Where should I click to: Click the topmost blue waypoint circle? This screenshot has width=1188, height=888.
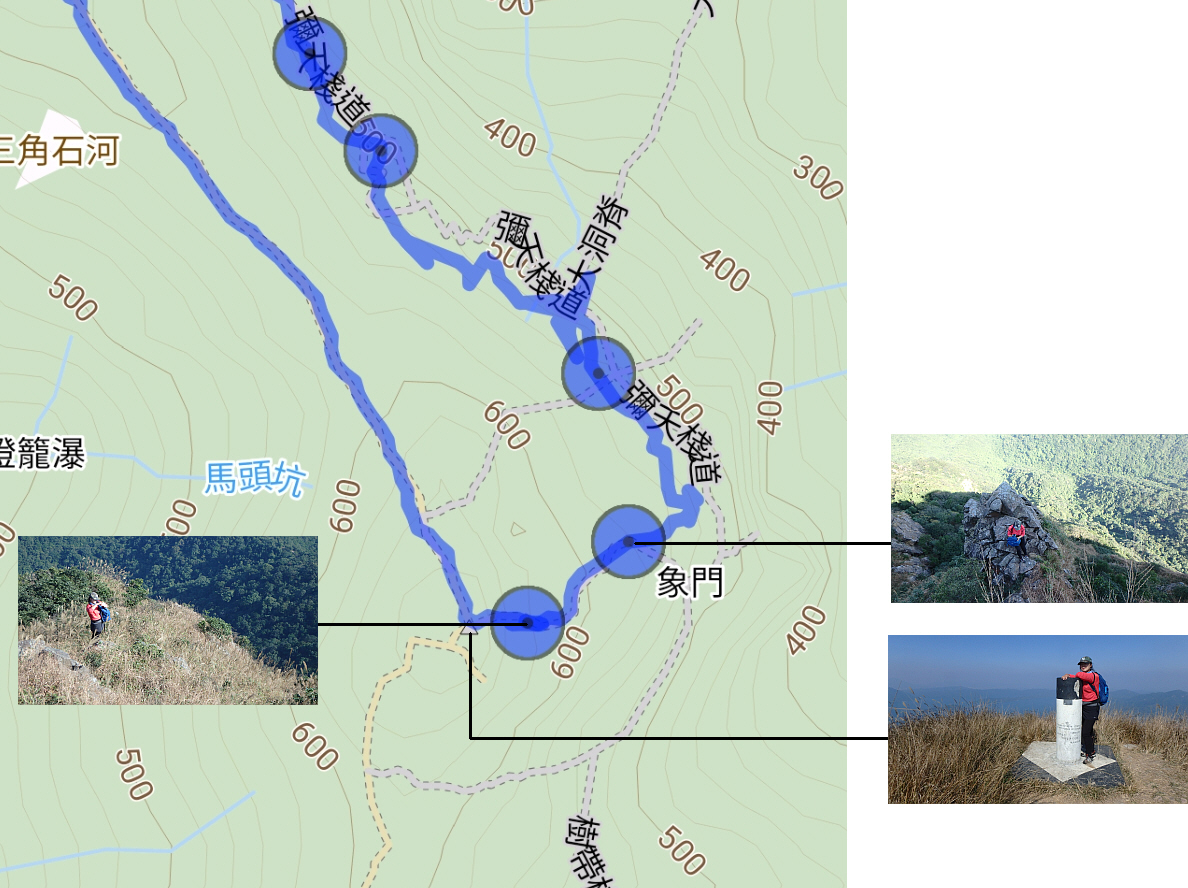pos(309,54)
